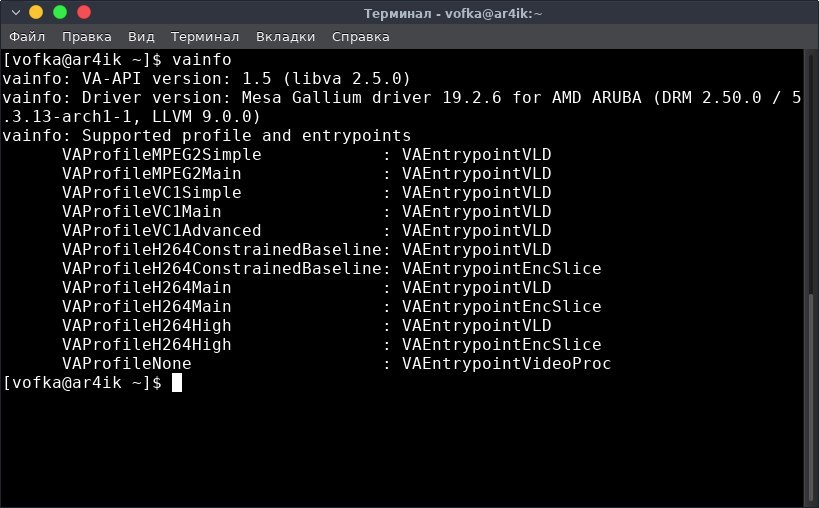Open the Файл menu
The image size is (819, 508).
tap(27, 37)
